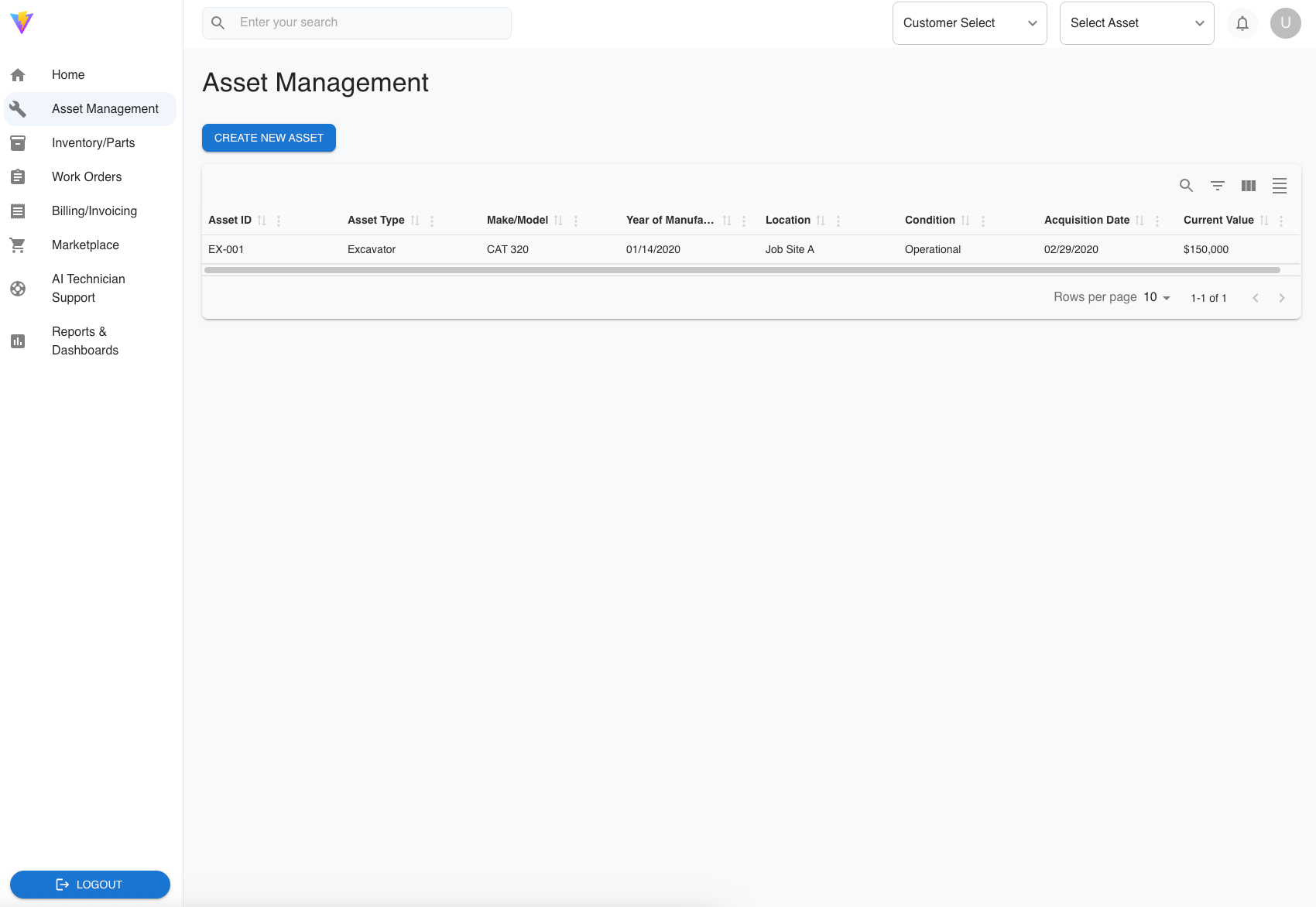Click the 01/14/2020 date cell
Viewport: 1316px width, 907px height.
(x=690, y=249)
